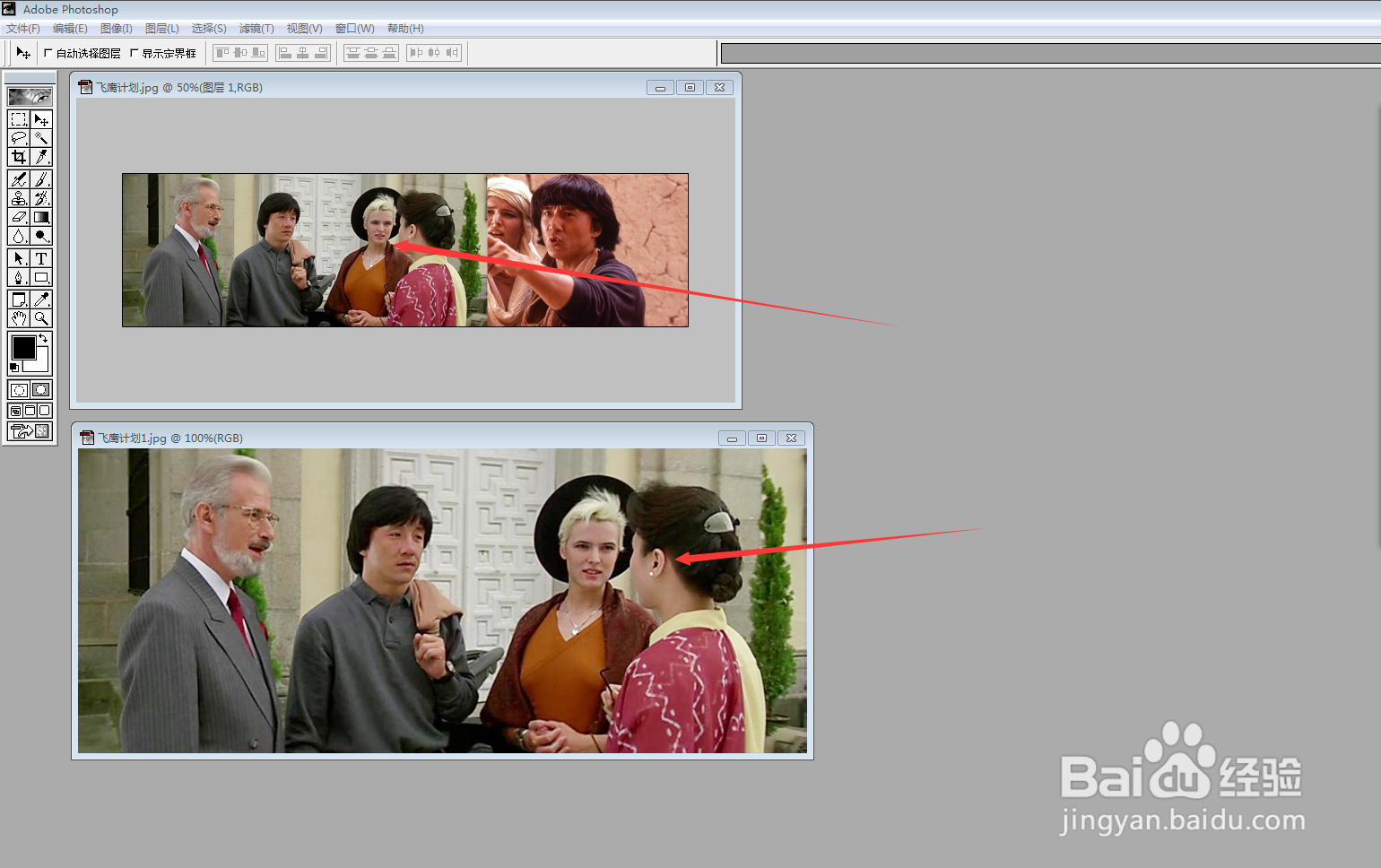Viewport: 1381px width, 868px height.
Task: Open the 编辑(E) menu
Action: point(70,29)
